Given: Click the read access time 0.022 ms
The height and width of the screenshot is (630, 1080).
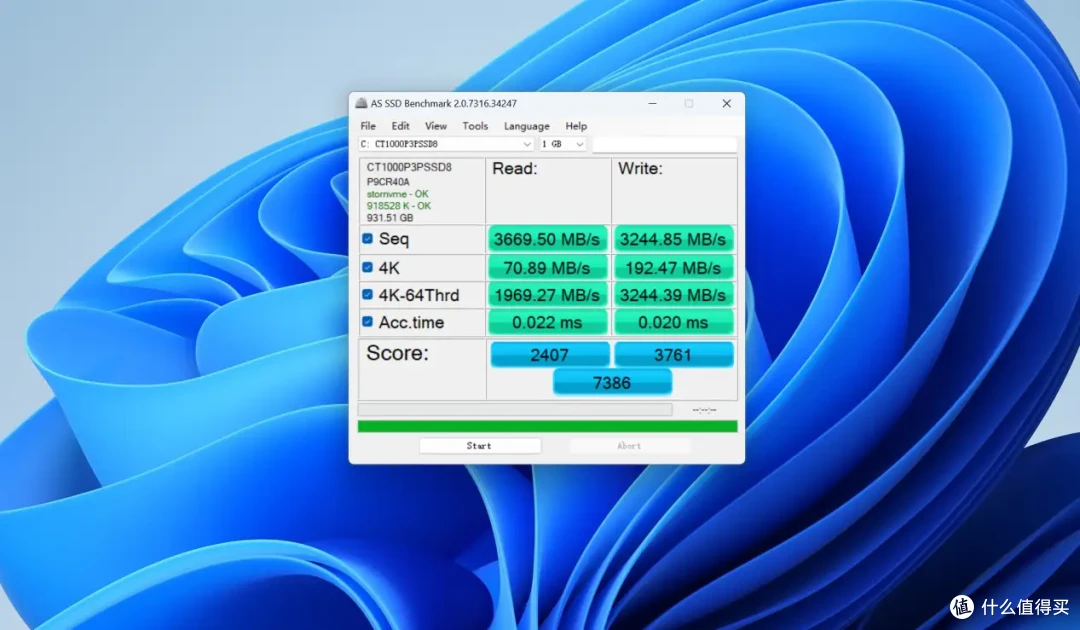Looking at the screenshot, I should [x=547, y=322].
